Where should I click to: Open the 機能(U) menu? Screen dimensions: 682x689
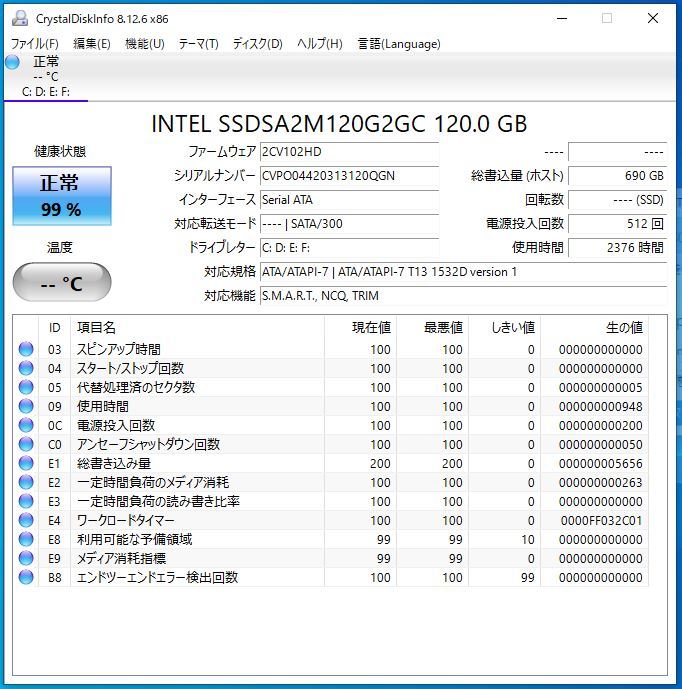(145, 44)
